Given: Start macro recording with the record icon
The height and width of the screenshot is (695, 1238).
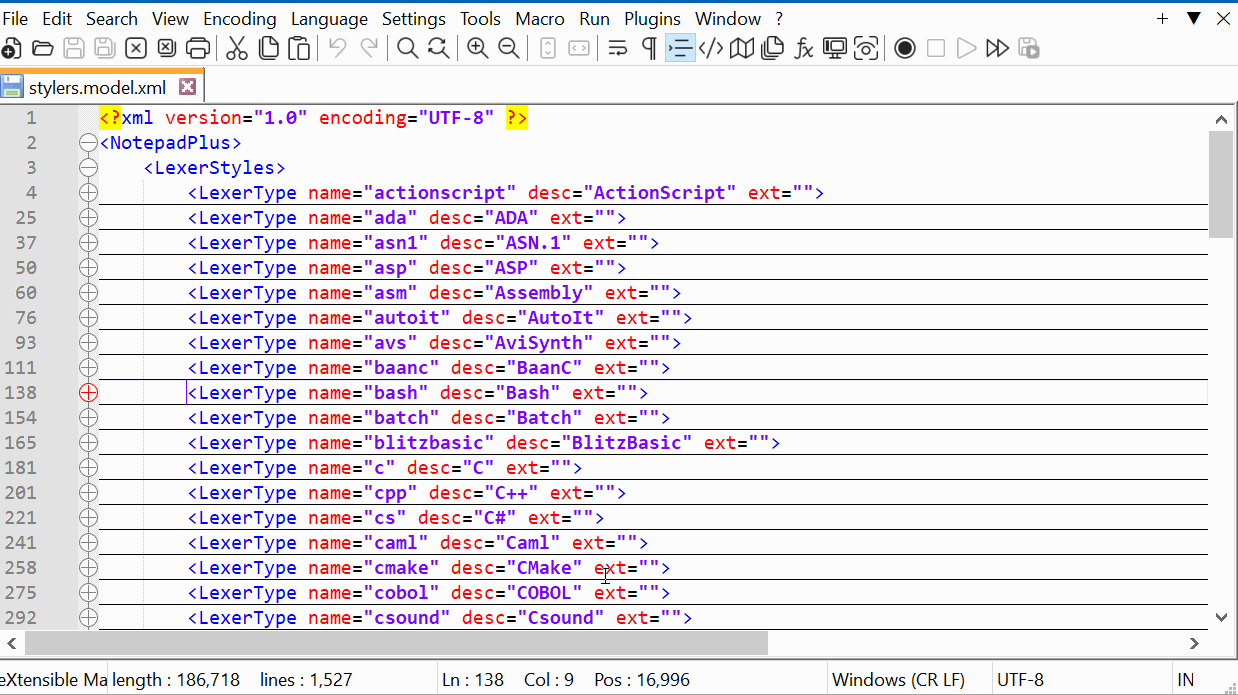Looking at the screenshot, I should click(x=904, y=47).
